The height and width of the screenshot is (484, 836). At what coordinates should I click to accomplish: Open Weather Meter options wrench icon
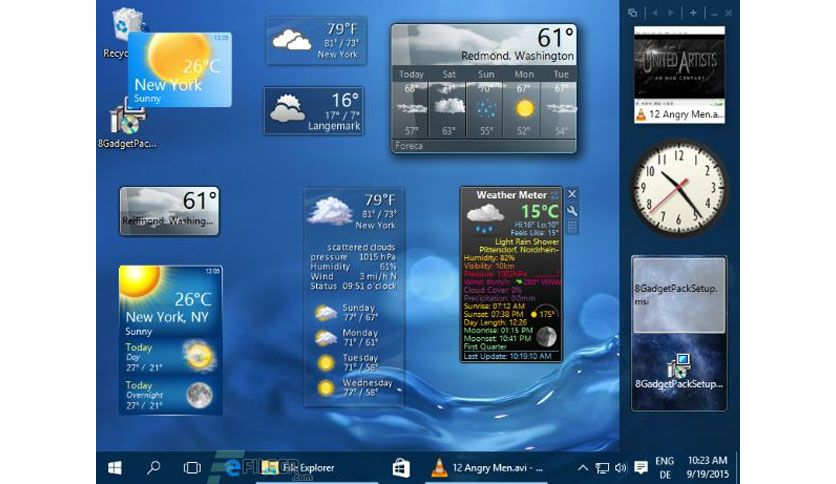(x=572, y=211)
